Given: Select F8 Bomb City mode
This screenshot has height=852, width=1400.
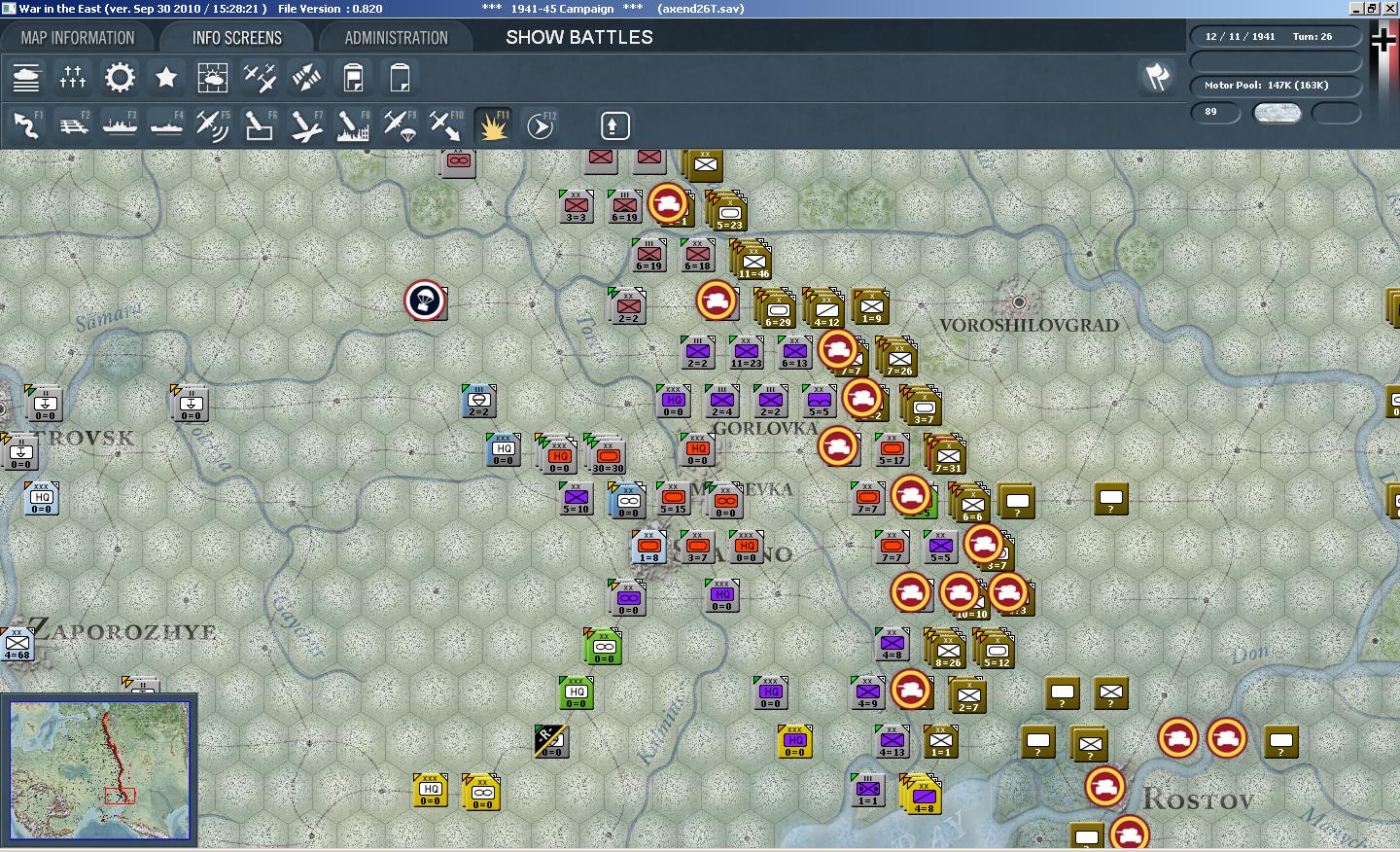Looking at the screenshot, I should (x=353, y=125).
